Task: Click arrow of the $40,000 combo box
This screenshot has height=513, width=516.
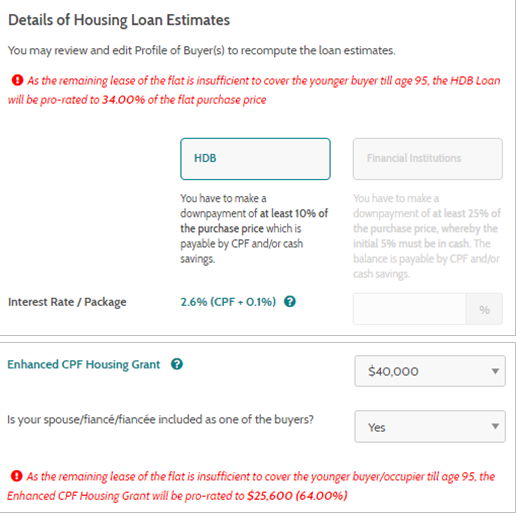Action: coord(495,371)
